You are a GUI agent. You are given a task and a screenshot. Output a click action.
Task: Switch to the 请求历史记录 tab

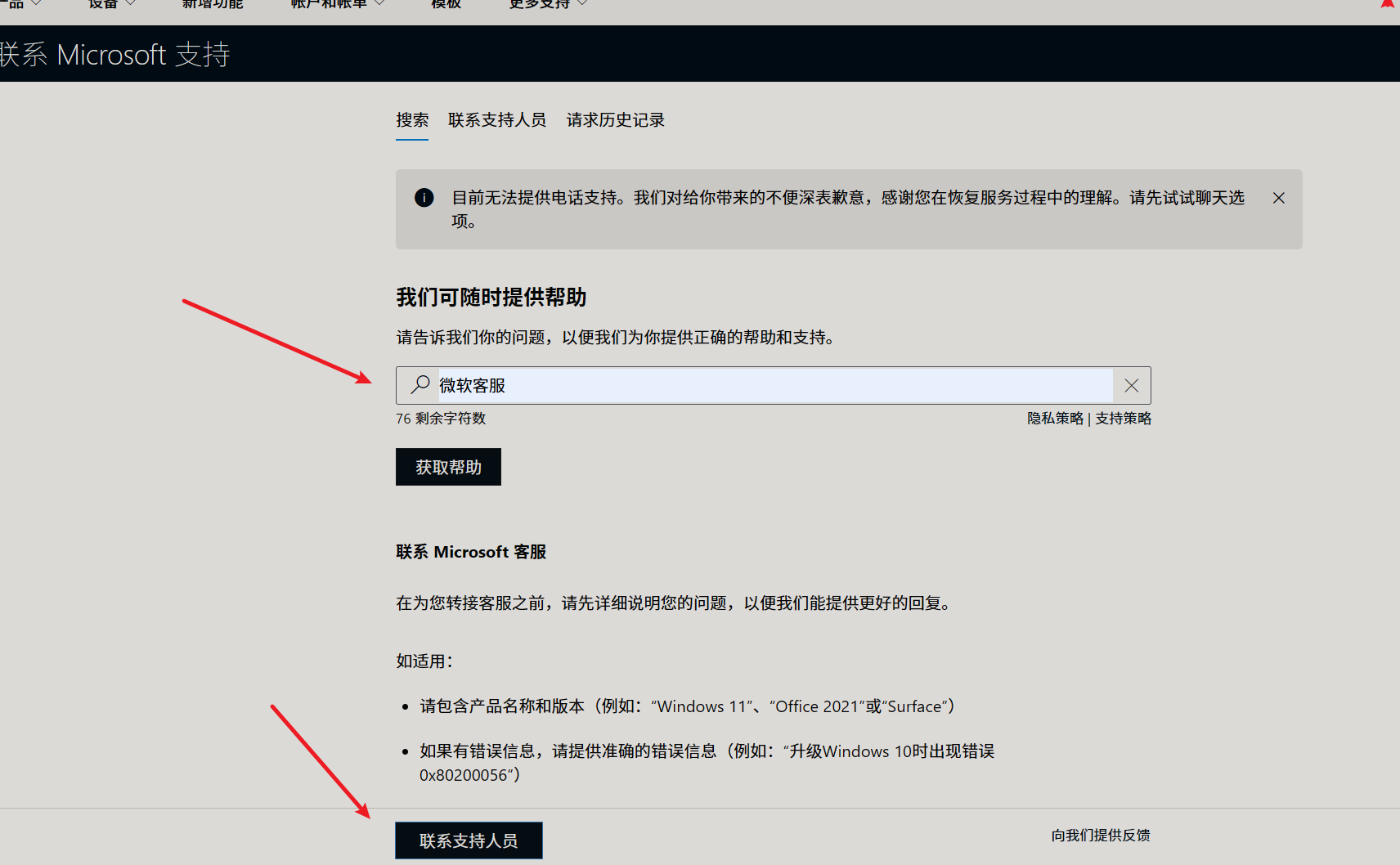coord(614,119)
